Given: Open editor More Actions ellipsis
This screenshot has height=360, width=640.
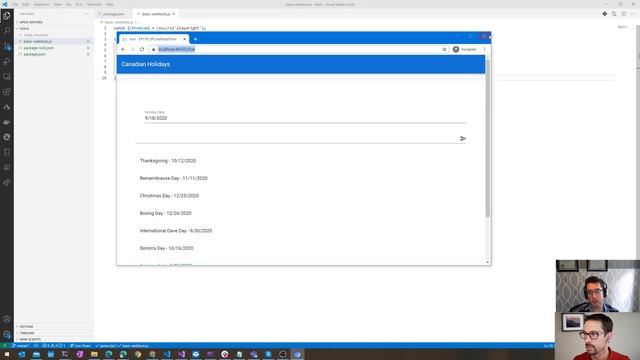Looking at the screenshot, I should coord(633,14).
